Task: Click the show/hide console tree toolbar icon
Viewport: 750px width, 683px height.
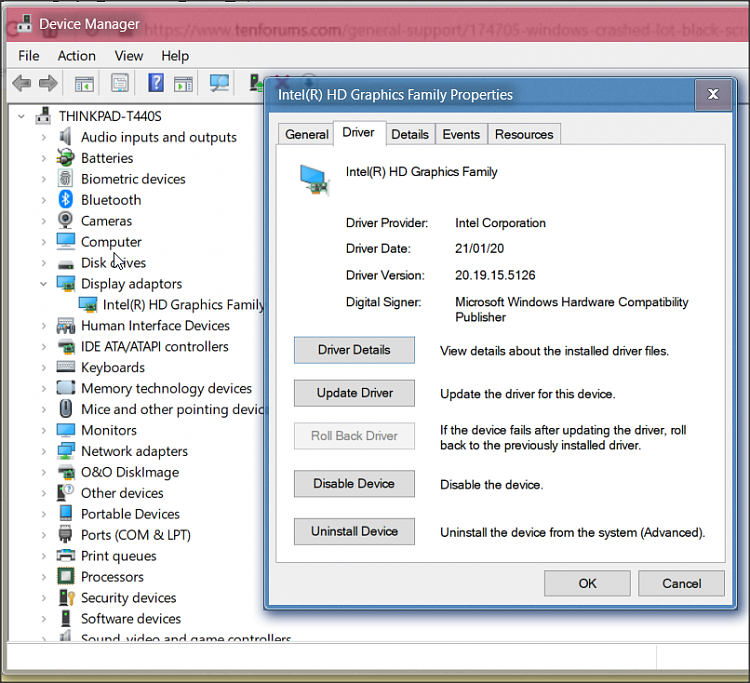Action: coord(85,84)
